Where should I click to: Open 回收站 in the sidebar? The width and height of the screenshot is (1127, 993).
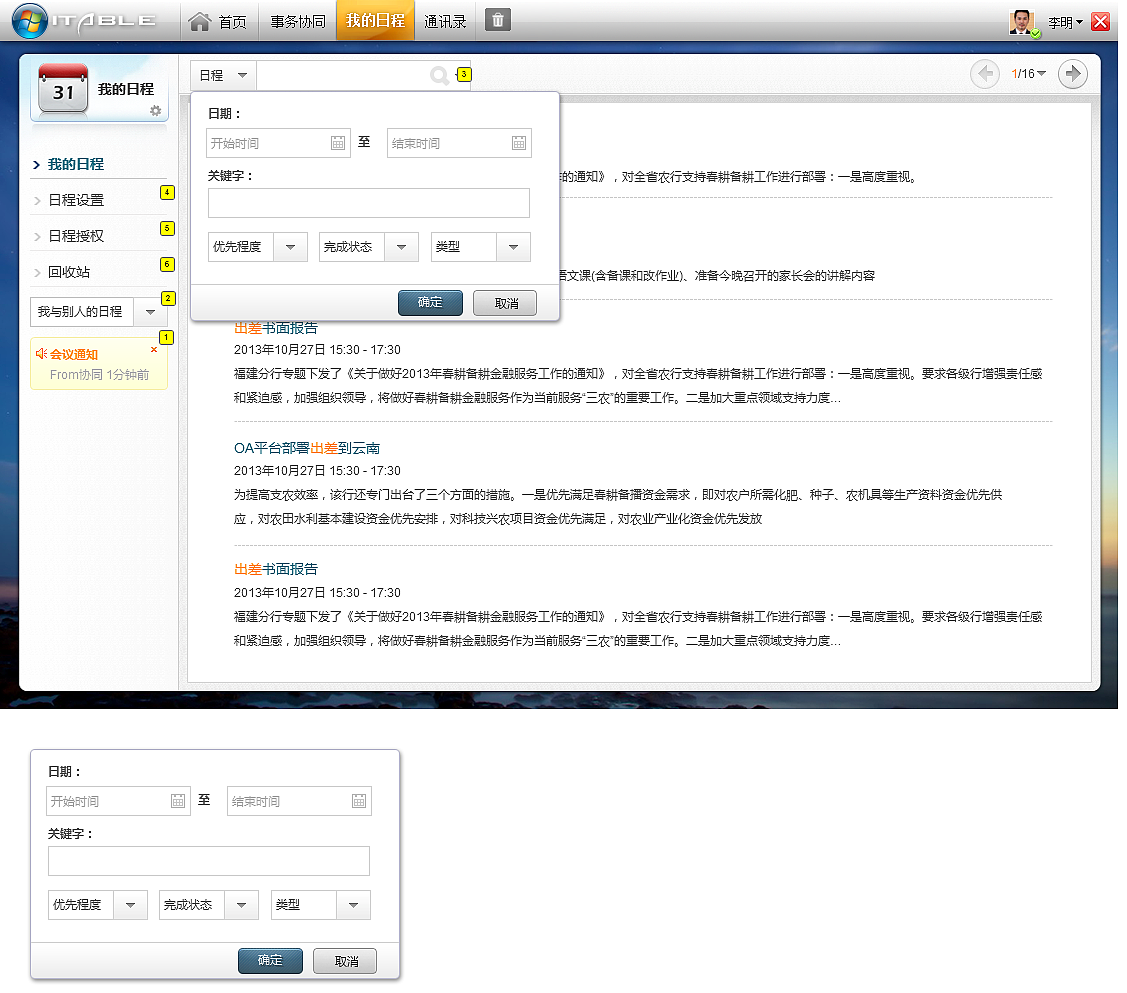(x=69, y=272)
